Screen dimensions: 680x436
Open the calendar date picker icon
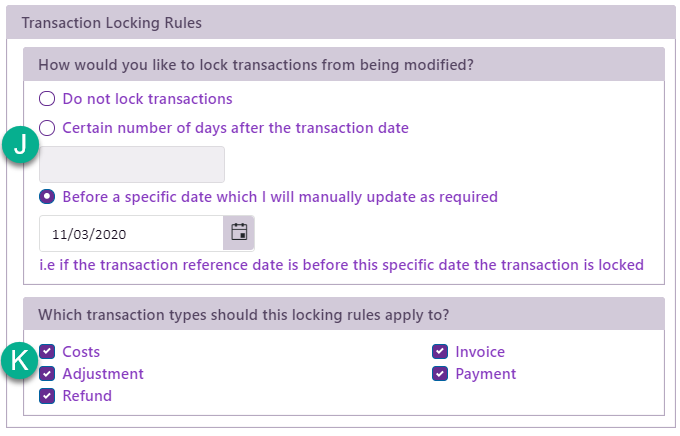coord(239,233)
